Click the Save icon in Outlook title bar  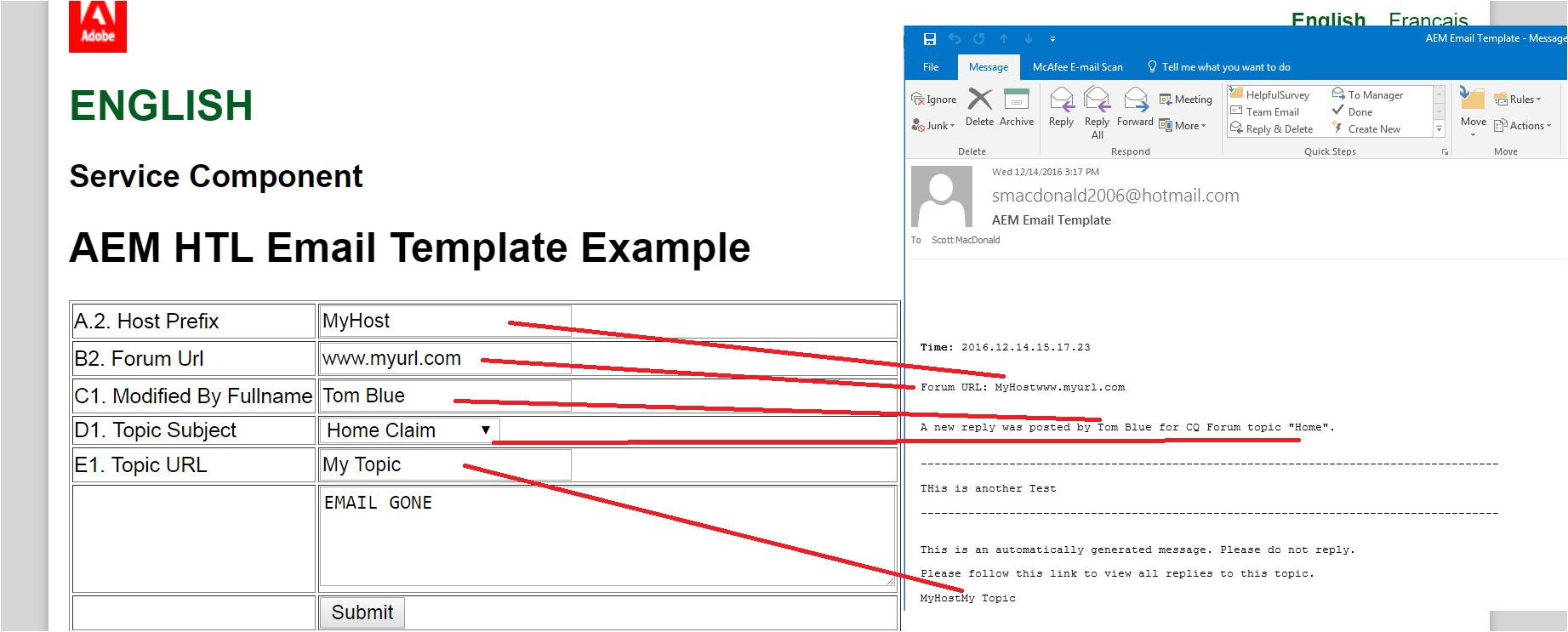click(x=930, y=39)
